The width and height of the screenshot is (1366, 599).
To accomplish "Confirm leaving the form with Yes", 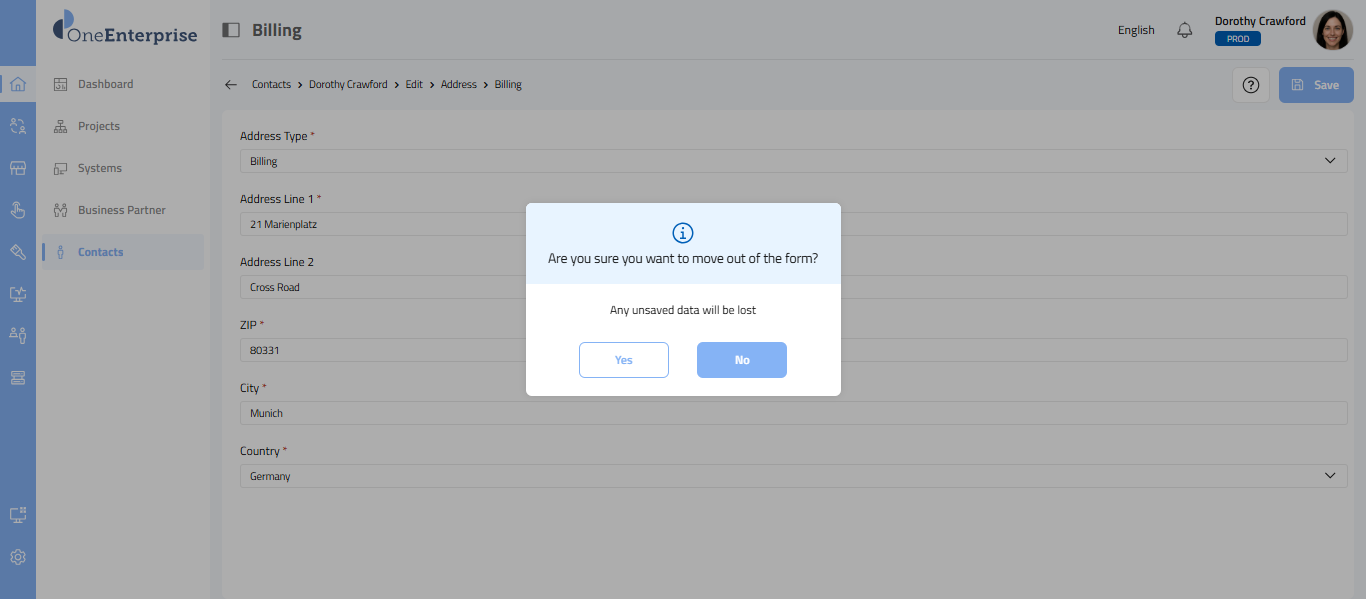I will [623, 360].
